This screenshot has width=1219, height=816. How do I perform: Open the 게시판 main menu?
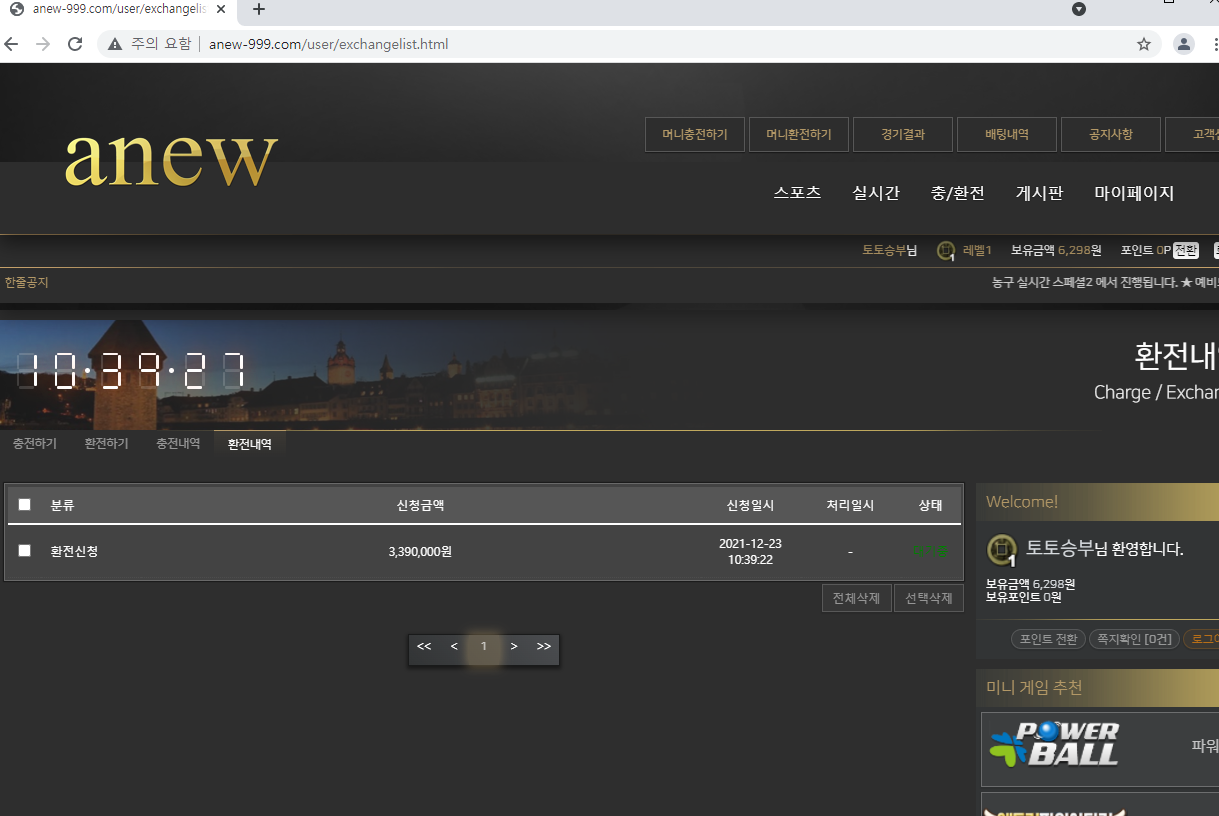(x=1040, y=193)
